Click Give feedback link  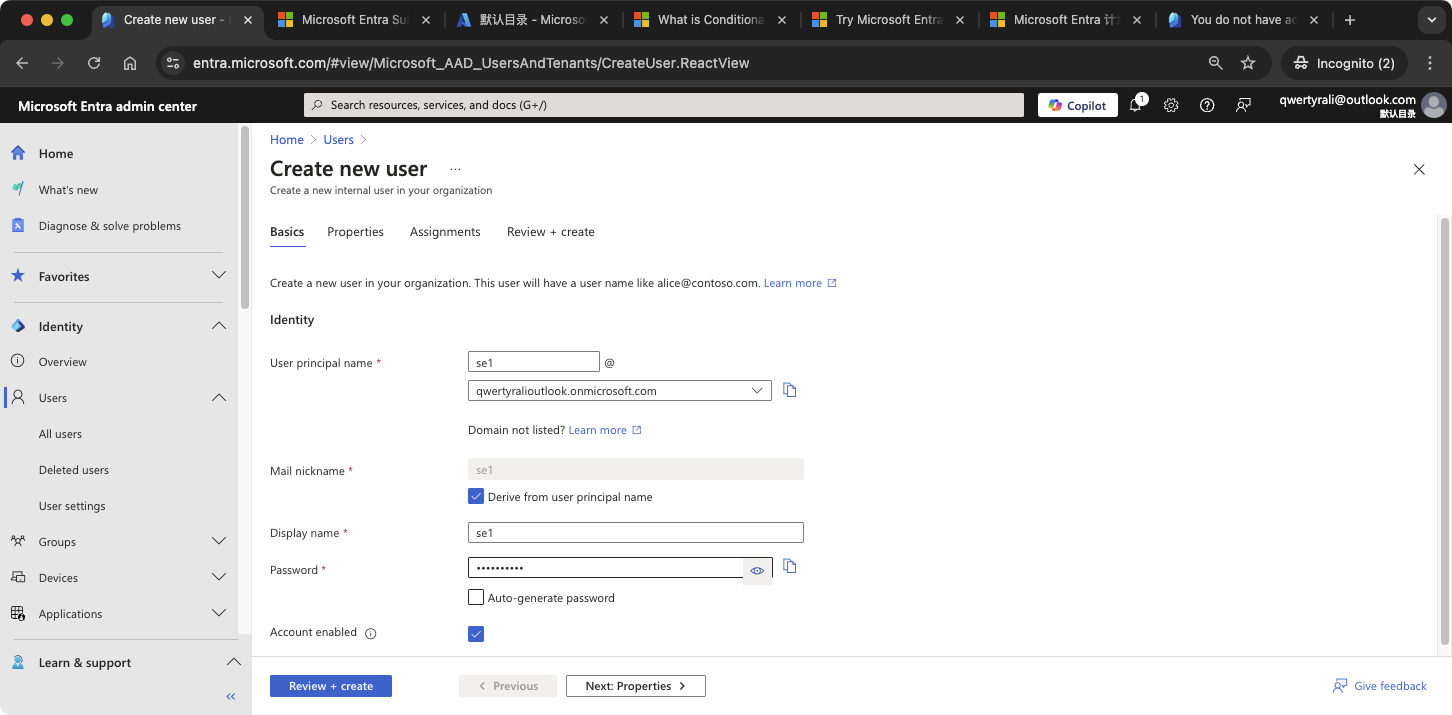[1380, 686]
